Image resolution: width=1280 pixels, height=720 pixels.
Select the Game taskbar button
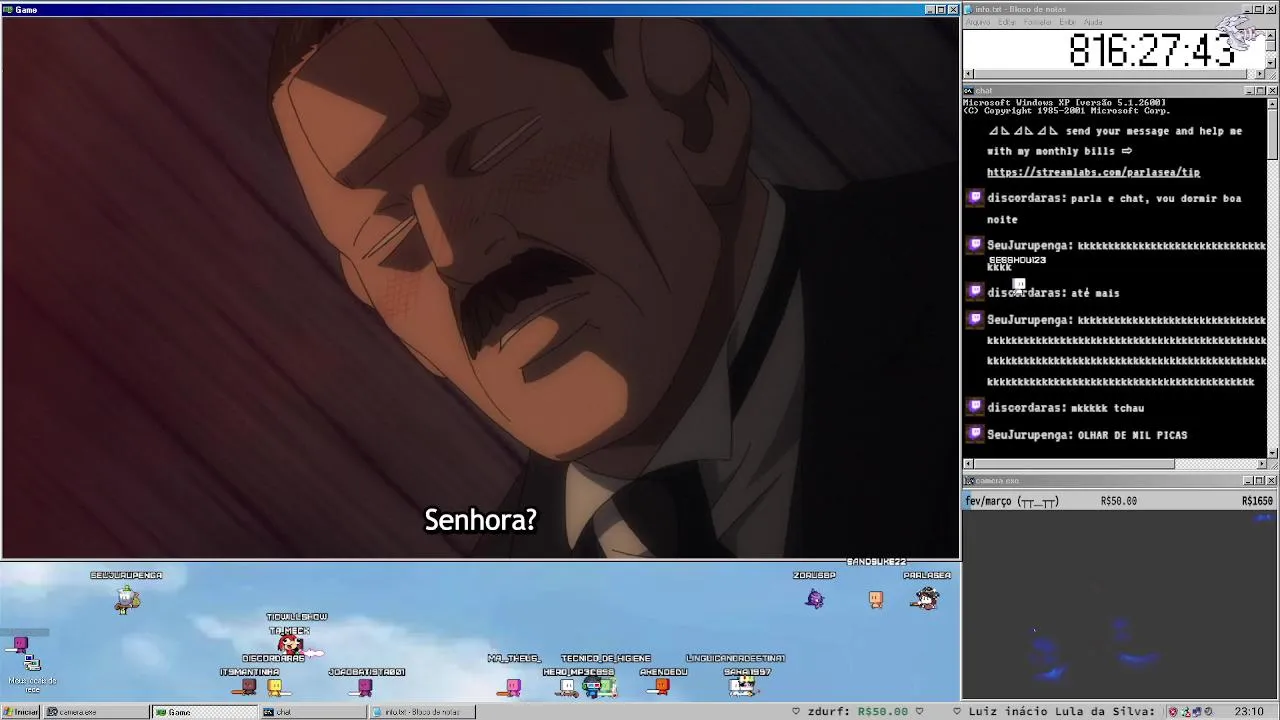coord(204,712)
